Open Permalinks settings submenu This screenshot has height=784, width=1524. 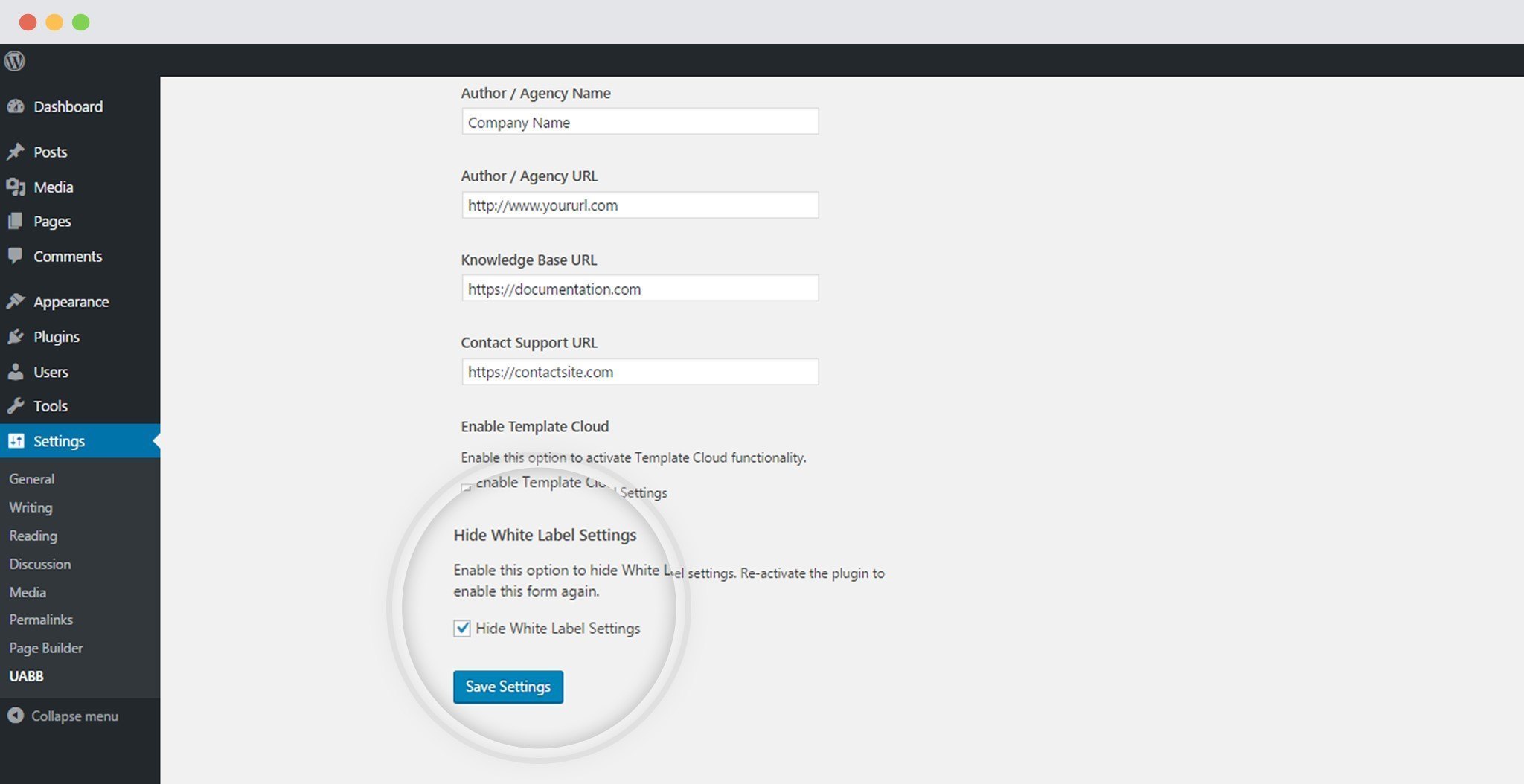click(x=41, y=620)
